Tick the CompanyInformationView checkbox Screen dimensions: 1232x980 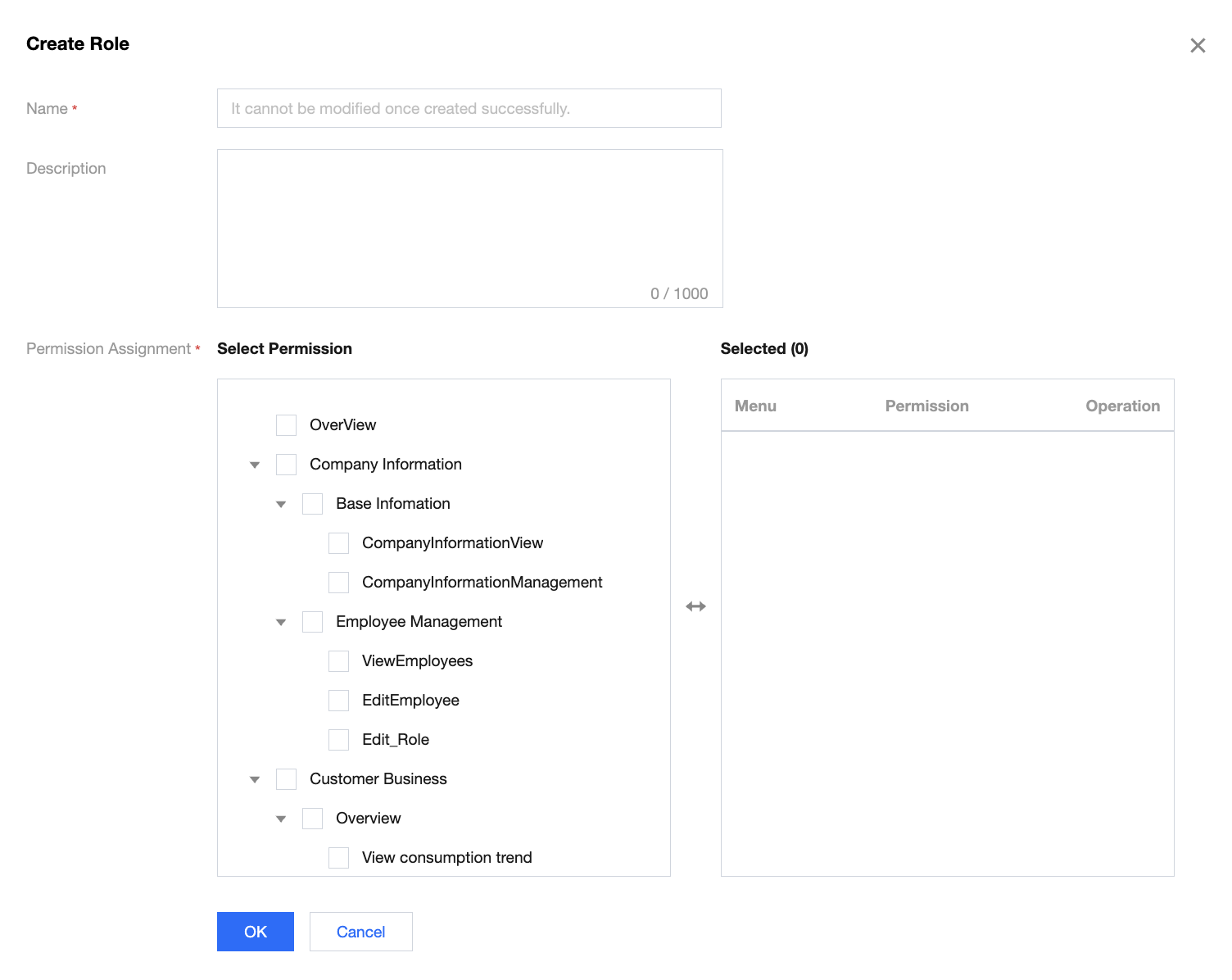(x=338, y=543)
